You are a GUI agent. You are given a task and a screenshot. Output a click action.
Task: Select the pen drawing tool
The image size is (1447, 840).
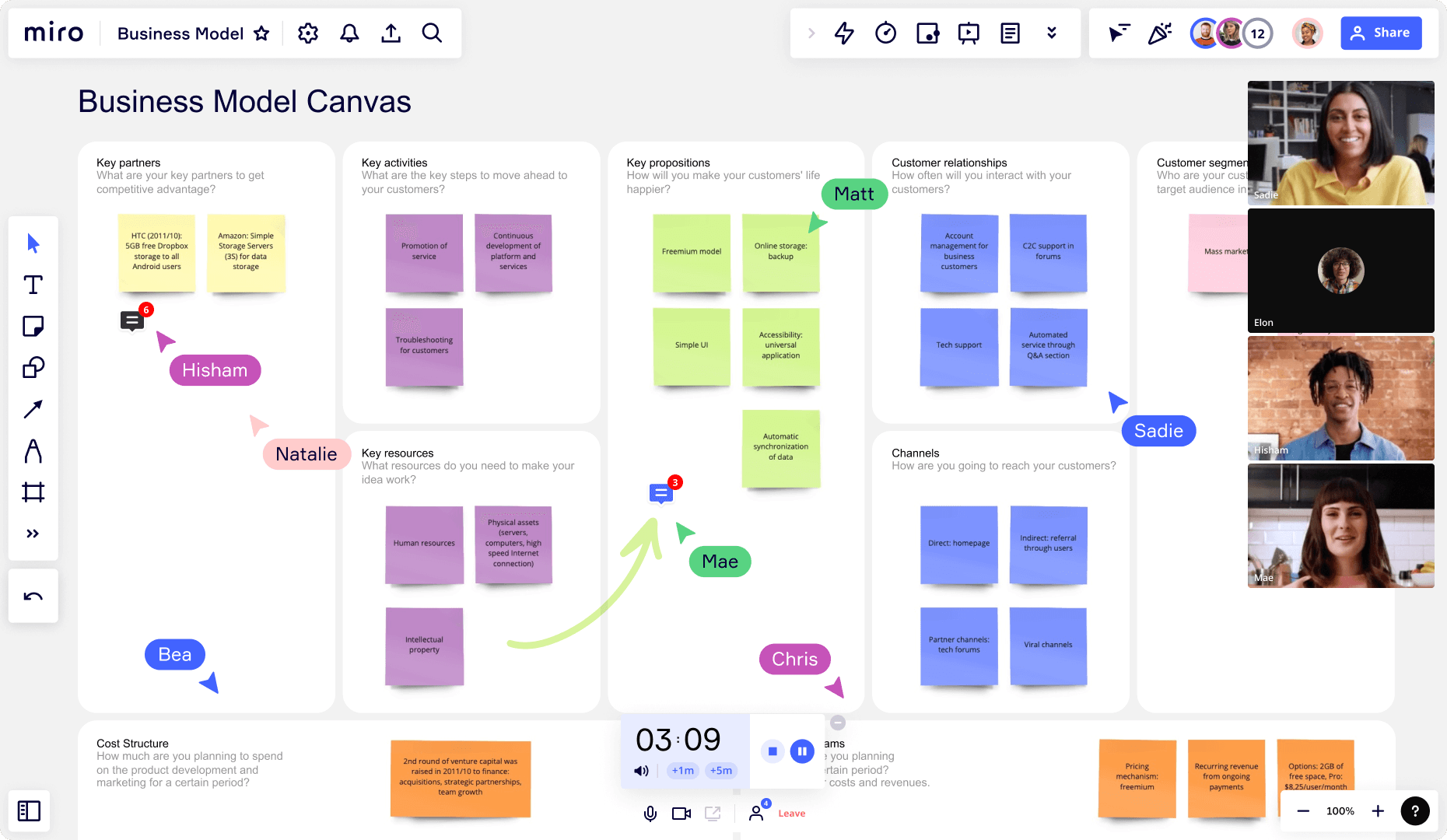33,450
